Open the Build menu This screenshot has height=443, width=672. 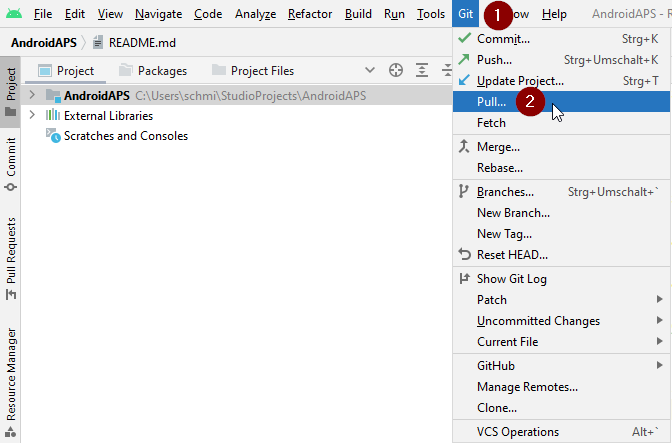pyautogui.click(x=358, y=14)
